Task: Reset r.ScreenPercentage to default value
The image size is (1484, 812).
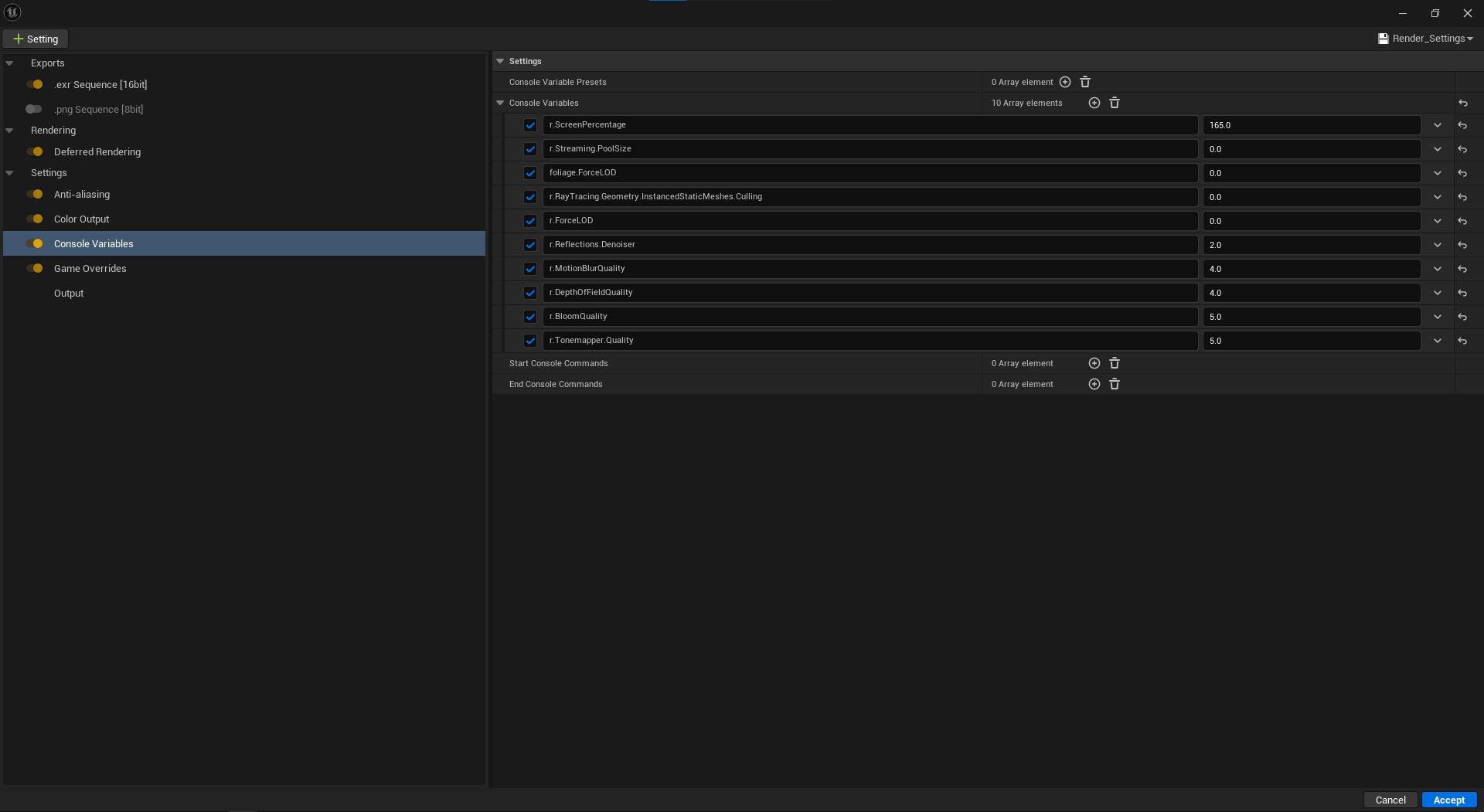Action: [1462, 125]
